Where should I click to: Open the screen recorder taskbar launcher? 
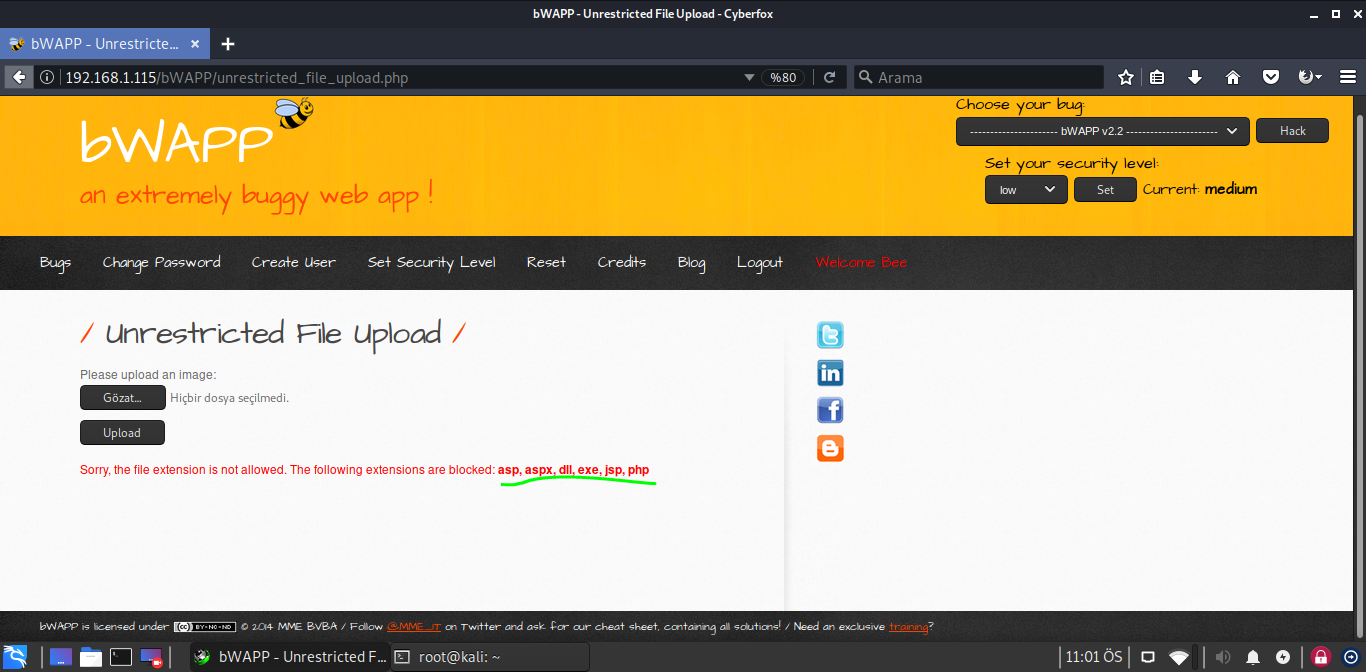tap(151, 657)
